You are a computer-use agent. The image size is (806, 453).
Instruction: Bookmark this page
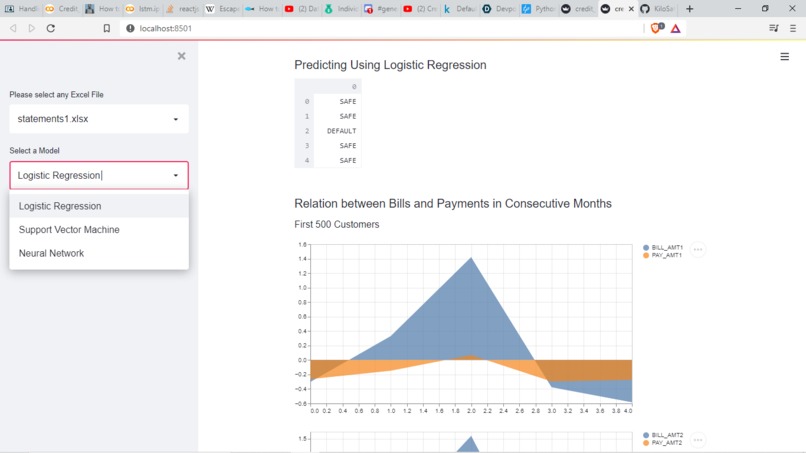[106, 28]
